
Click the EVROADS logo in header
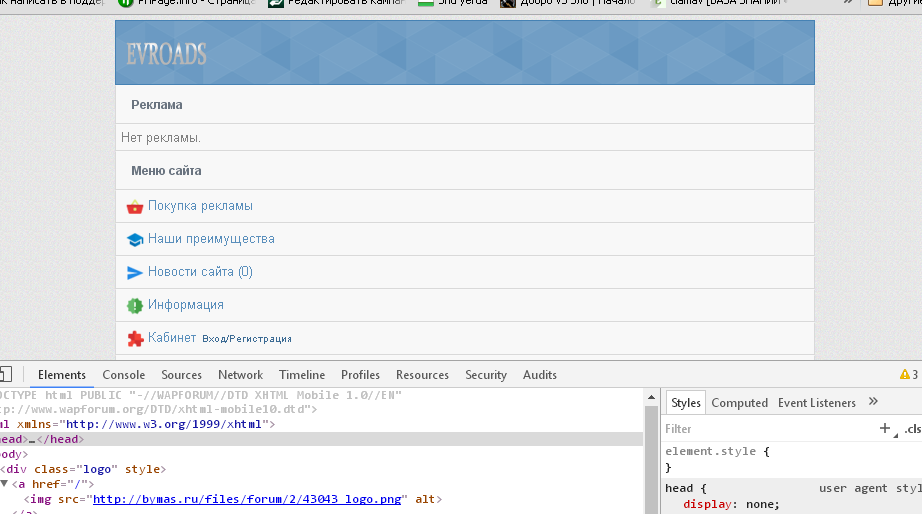166,54
